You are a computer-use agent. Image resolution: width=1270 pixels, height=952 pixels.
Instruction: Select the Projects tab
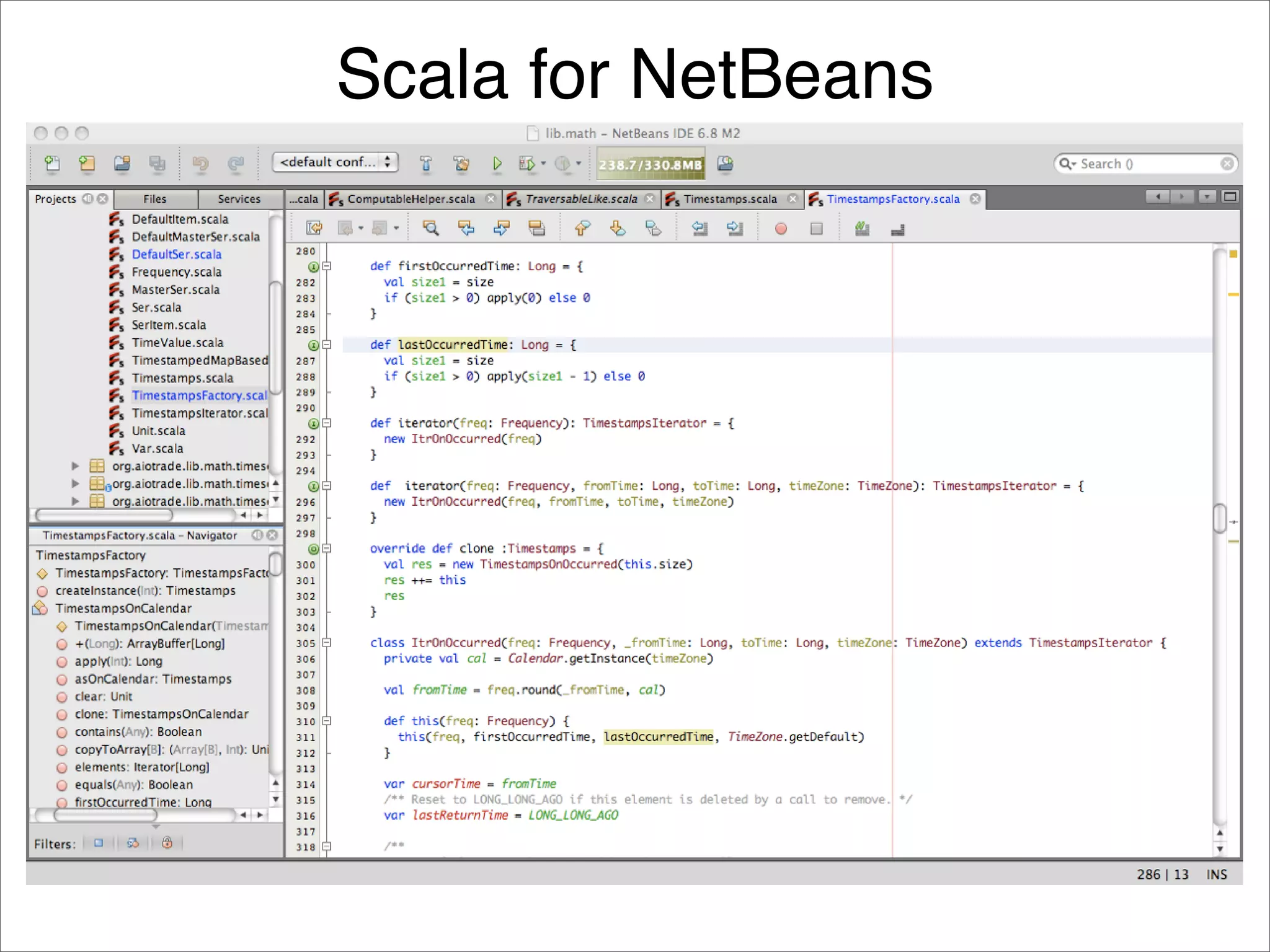click(55, 199)
